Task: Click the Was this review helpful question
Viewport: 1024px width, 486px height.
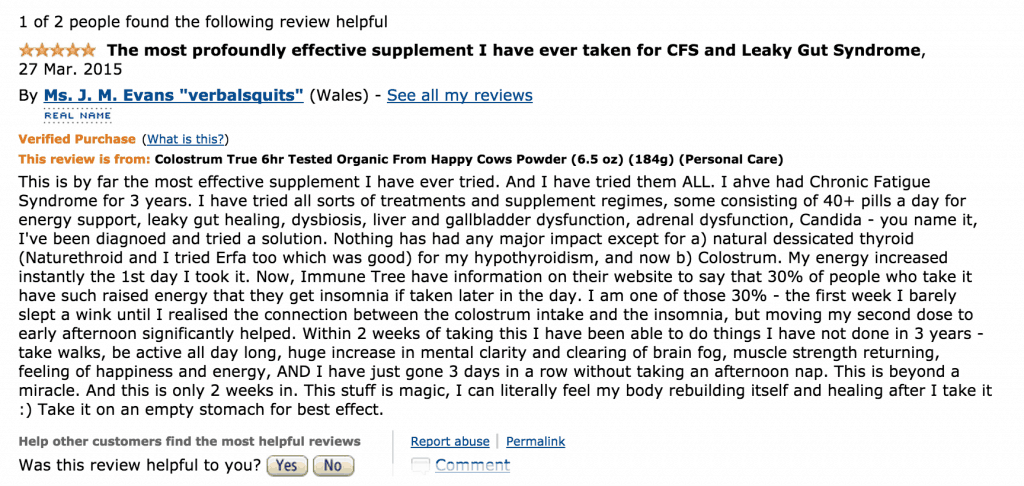Action: (140, 465)
